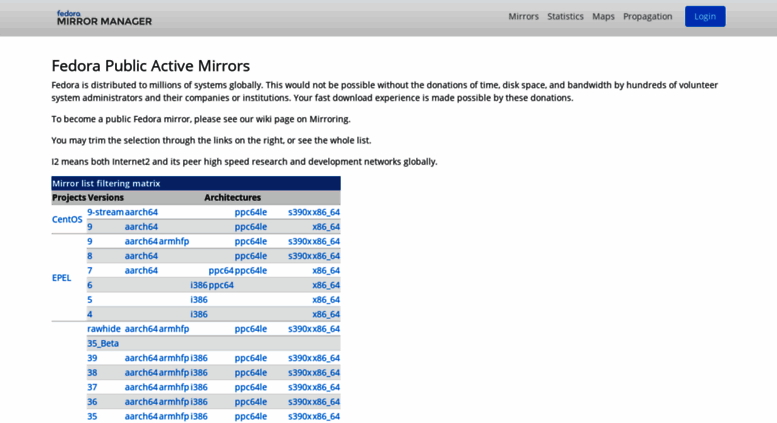Open i386 for Fedora 36
The width and height of the screenshot is (777, 423).
(x=199, y=402)
